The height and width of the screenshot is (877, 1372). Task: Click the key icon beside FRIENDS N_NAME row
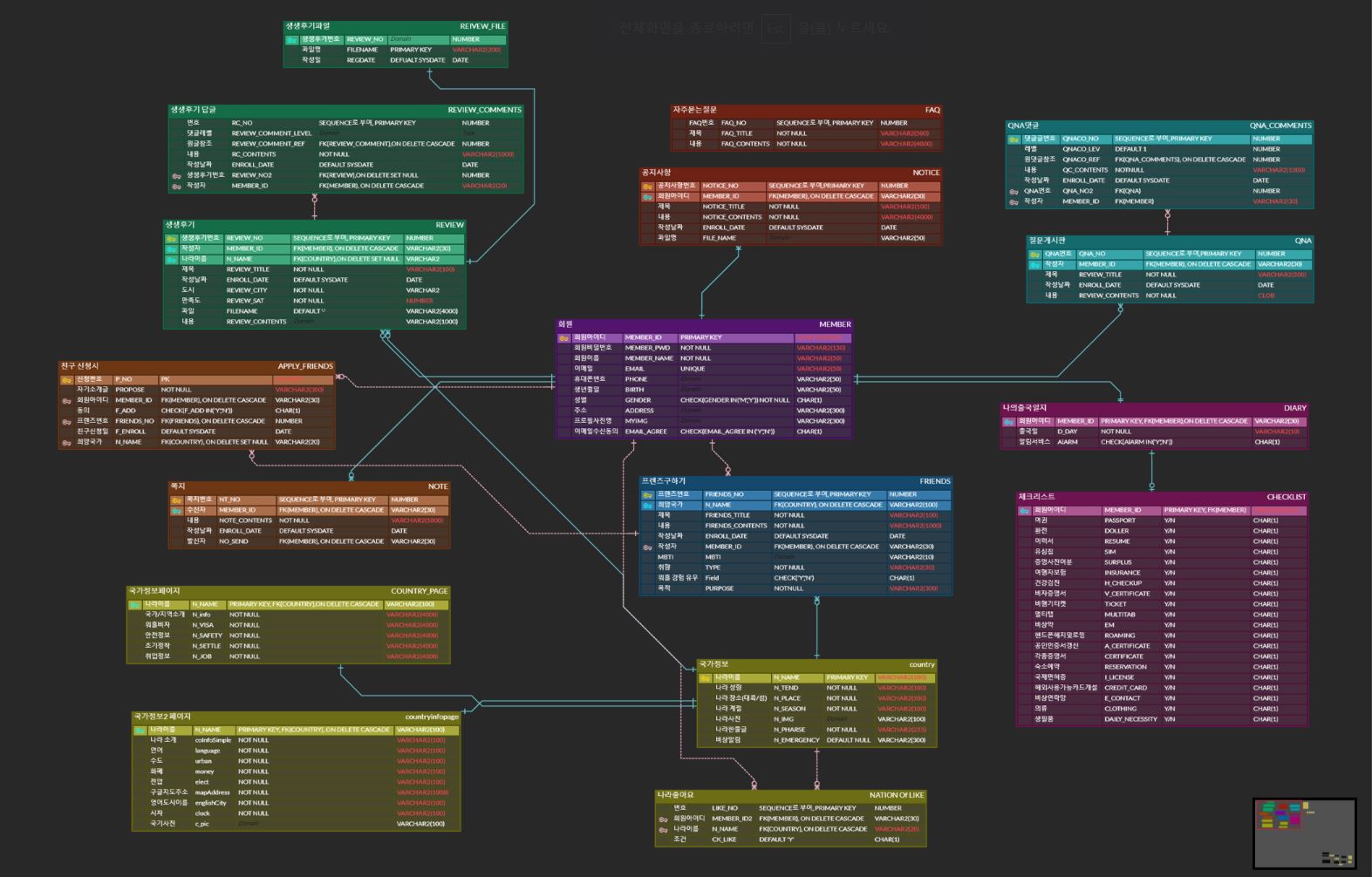click(x=647, y=506)
